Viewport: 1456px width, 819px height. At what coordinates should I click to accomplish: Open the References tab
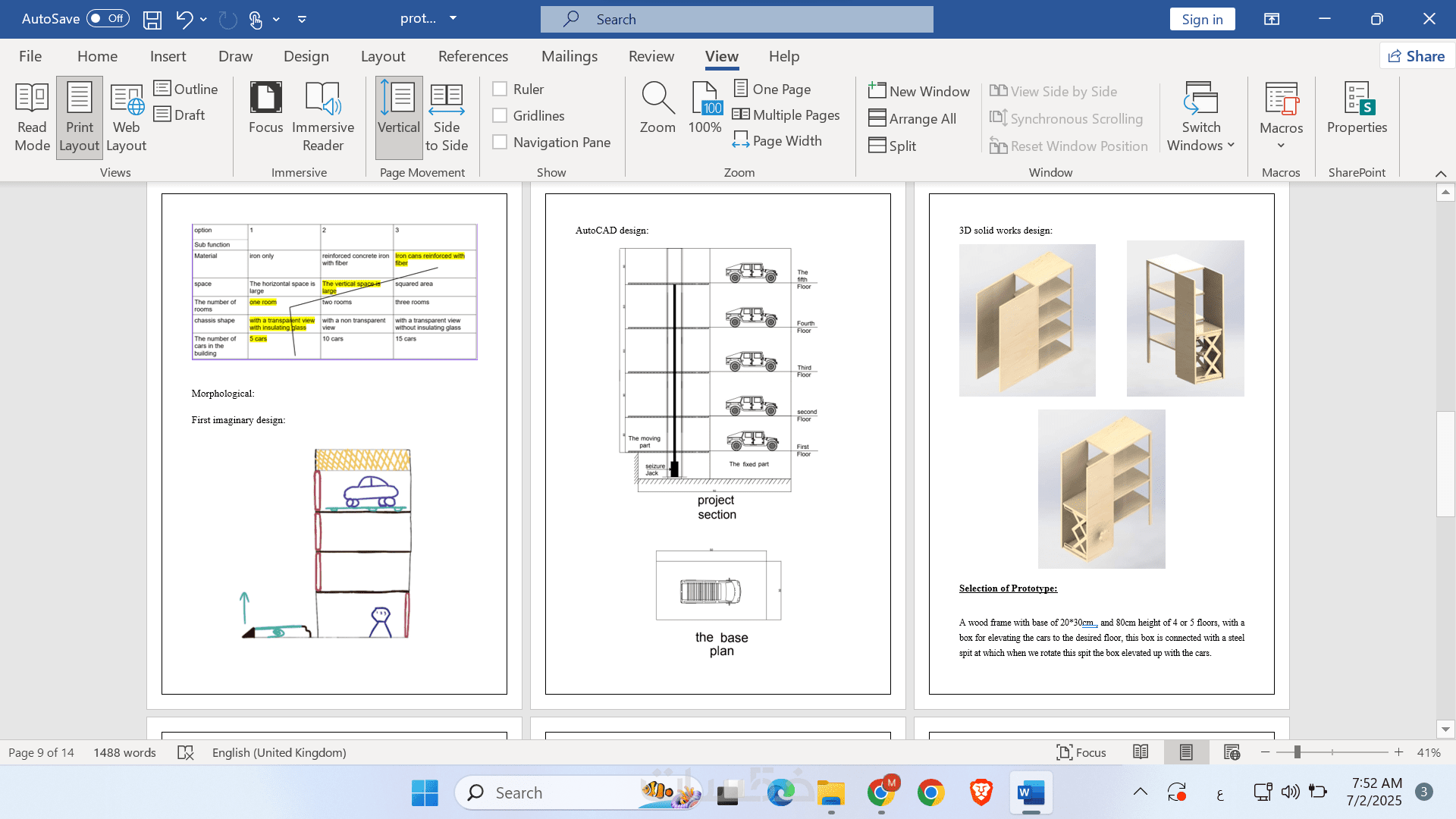473,56
